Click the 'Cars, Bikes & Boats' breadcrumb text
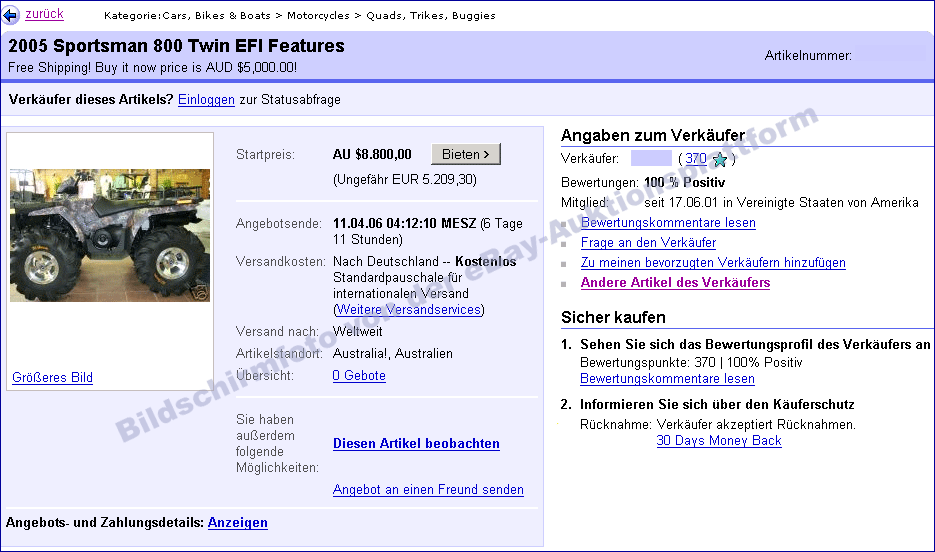The width and height of the screenshot is (935, 552). pyautogui.click(x=216, y=15)
